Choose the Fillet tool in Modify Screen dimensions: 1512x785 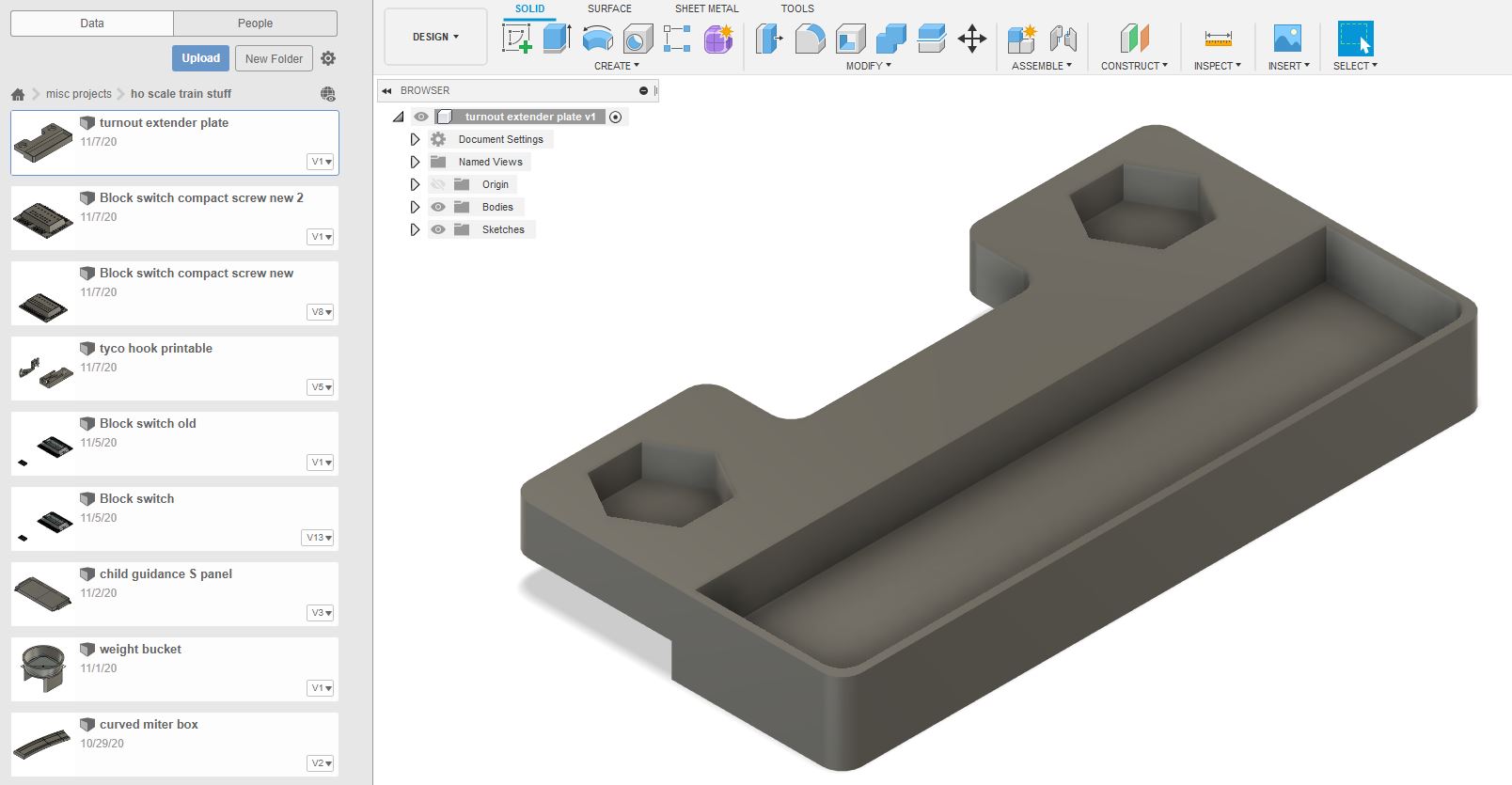(810, 39)
